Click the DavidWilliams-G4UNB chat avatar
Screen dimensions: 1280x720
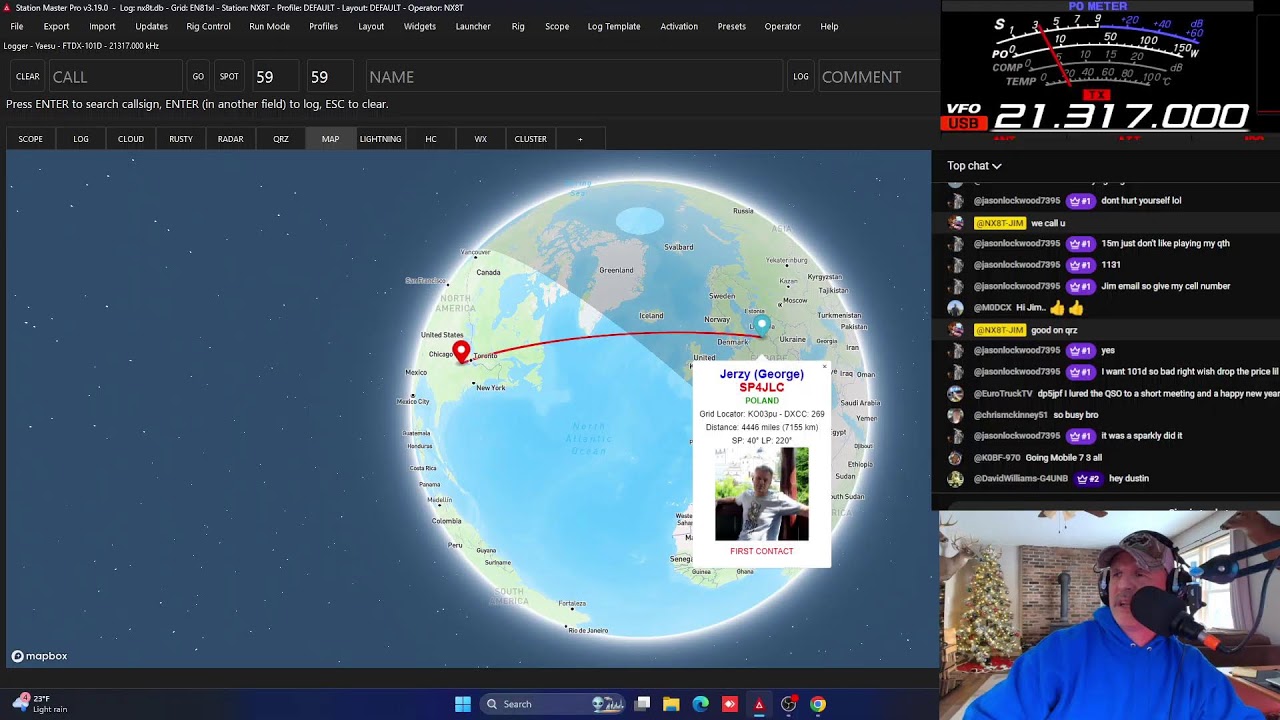[x=955, y=479]
